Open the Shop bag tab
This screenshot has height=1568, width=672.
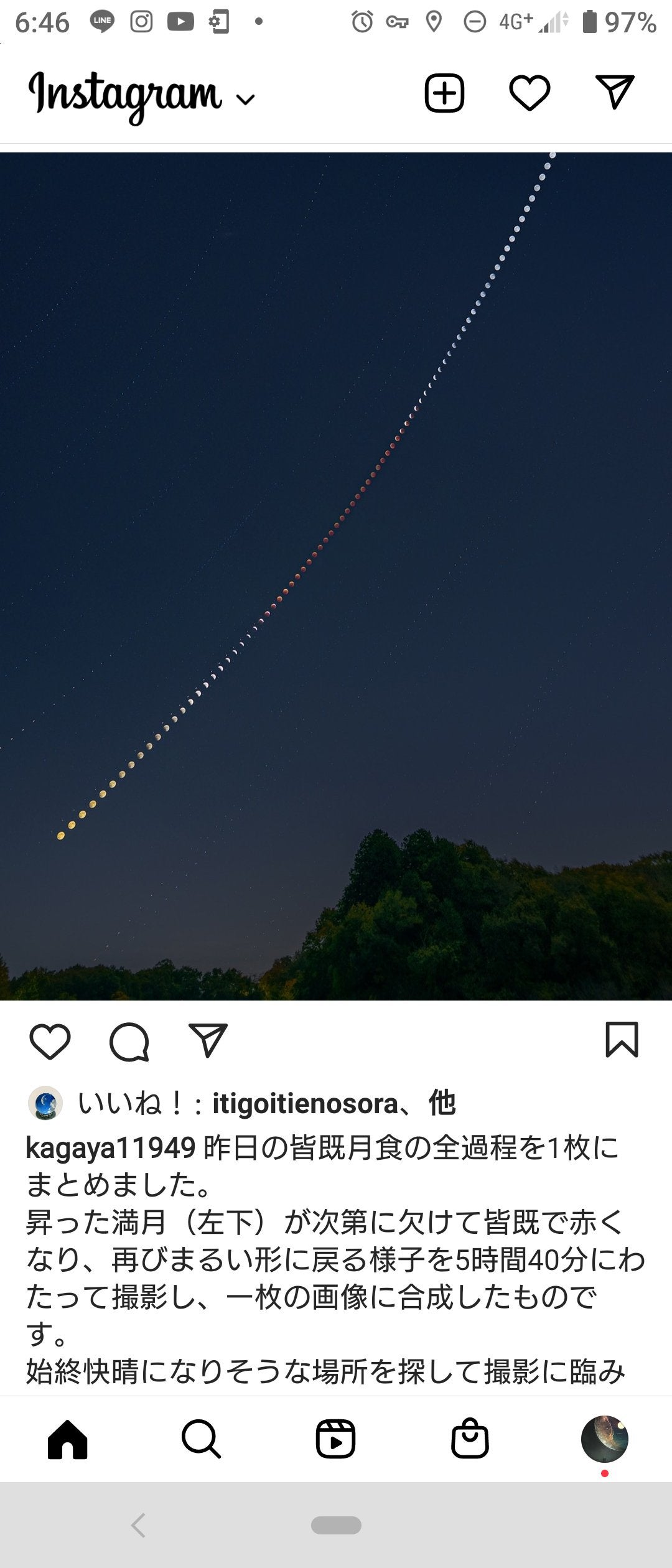pyautogui.click(x=470, y=1438)
